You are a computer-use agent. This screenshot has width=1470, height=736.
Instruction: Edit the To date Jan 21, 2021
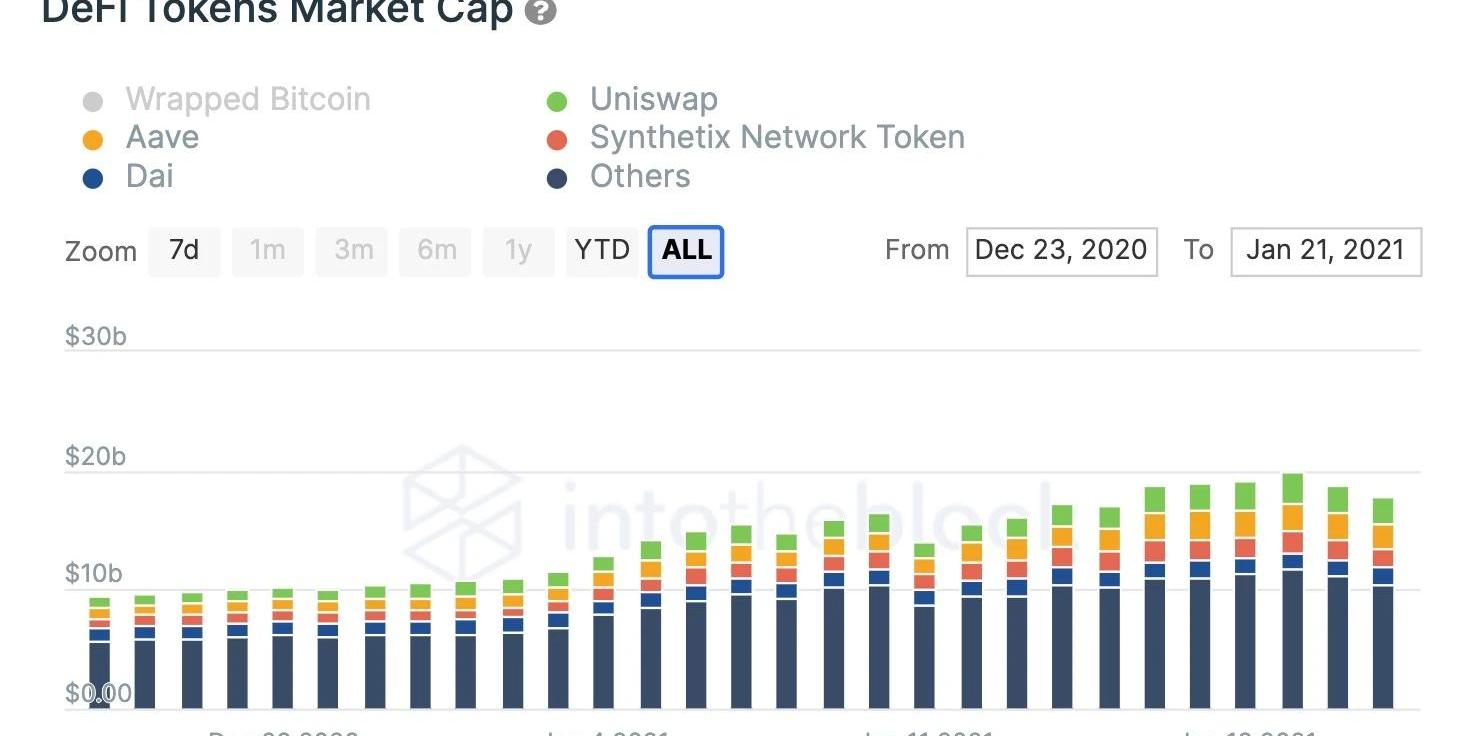(x=1325, y=251)
